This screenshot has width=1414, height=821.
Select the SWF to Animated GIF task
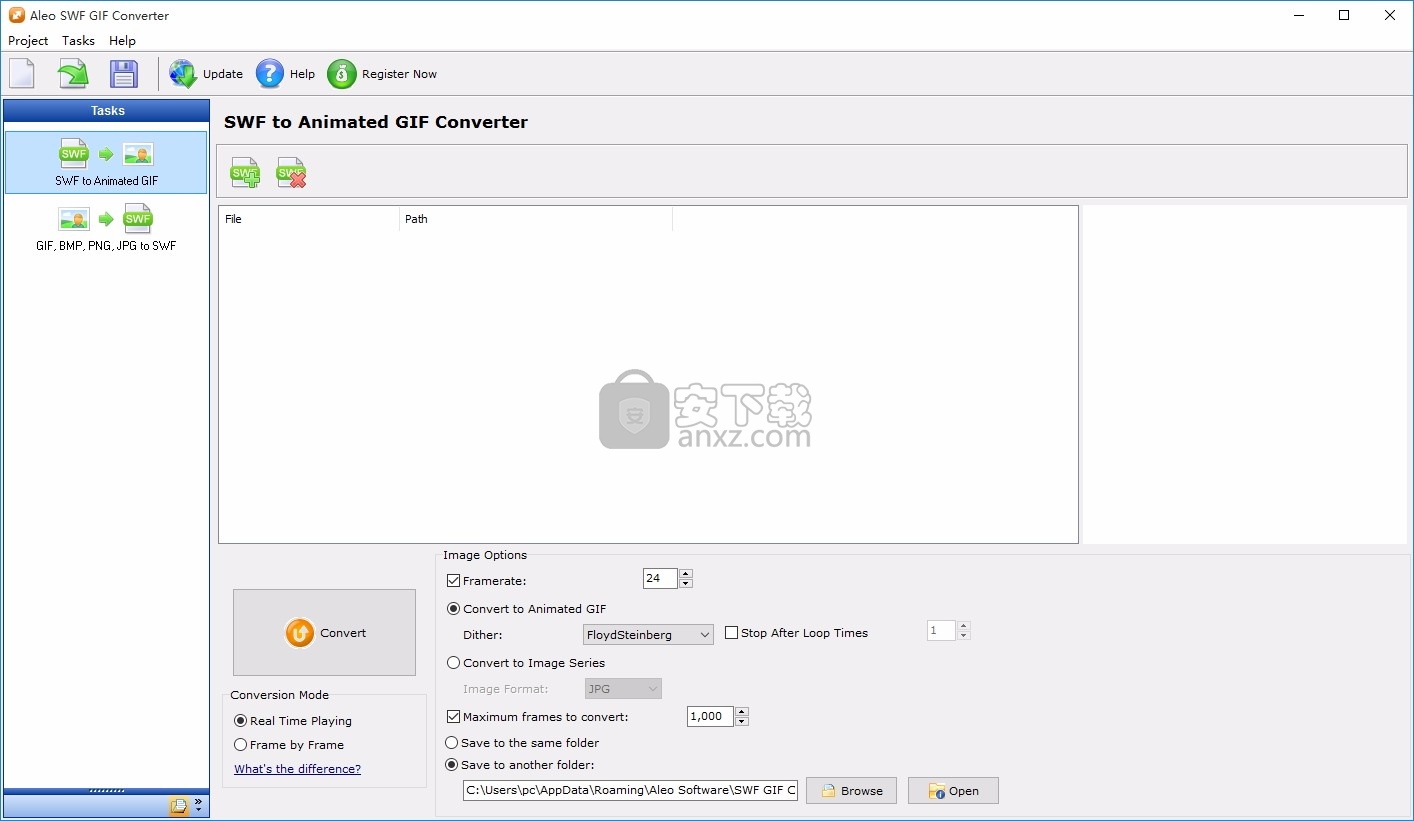tap(106, 163)
